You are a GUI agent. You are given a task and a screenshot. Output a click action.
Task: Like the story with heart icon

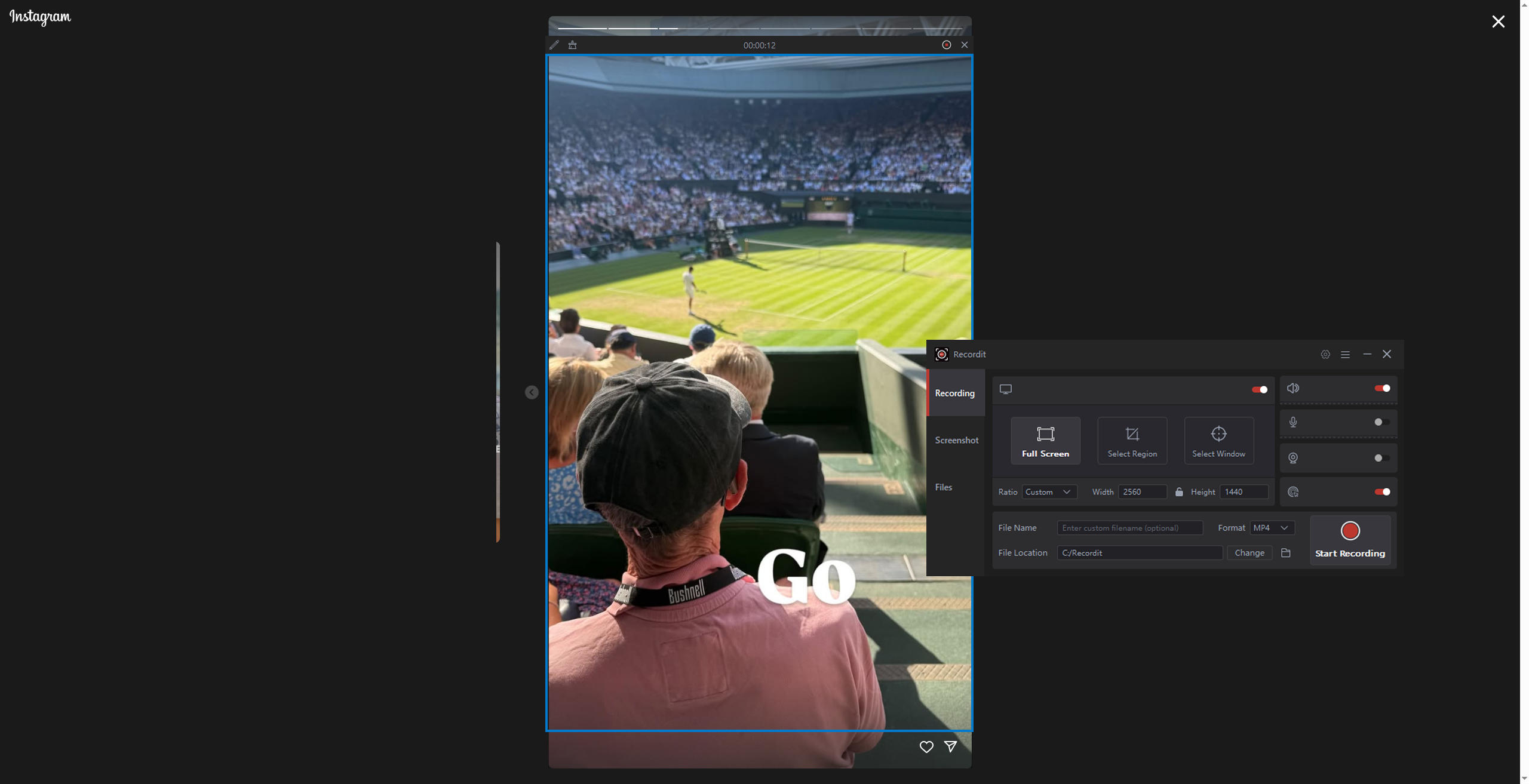tap(926, 747)
